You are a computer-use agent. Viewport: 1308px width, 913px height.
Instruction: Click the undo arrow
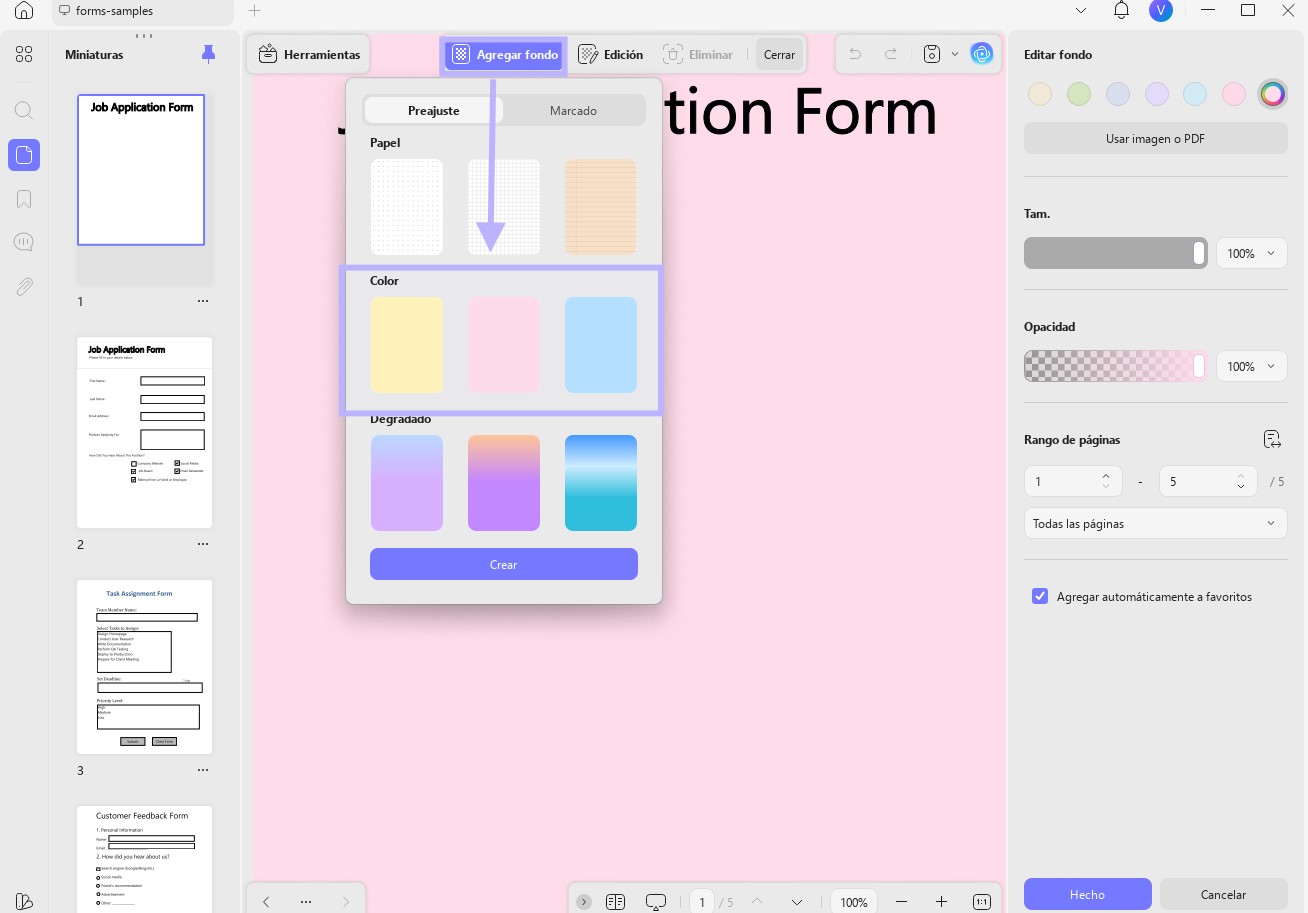pyautogui.click(x=855, y=54)
